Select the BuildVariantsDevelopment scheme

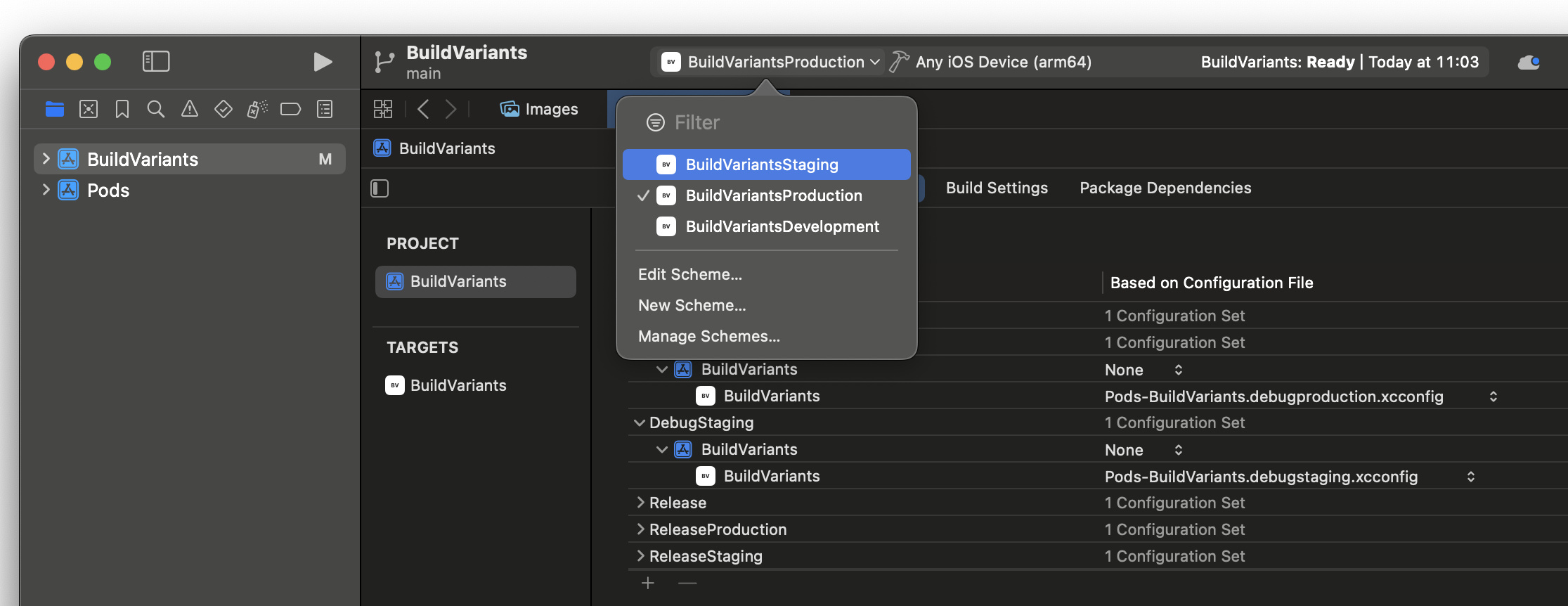click(767, 226)
